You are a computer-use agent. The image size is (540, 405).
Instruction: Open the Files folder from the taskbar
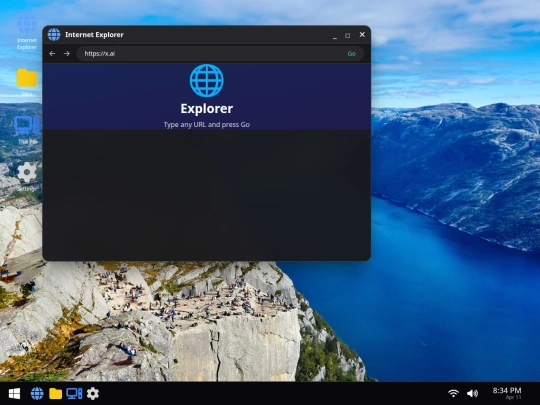point(55,394)
